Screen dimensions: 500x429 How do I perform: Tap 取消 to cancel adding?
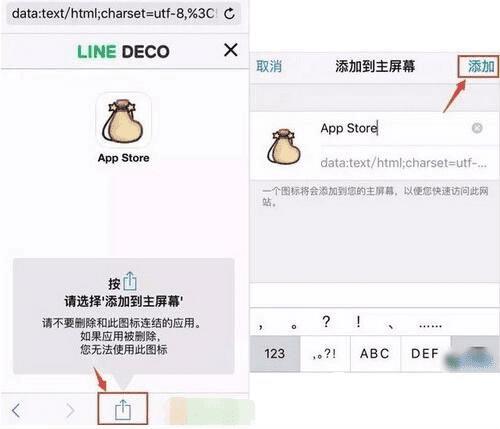269,66
